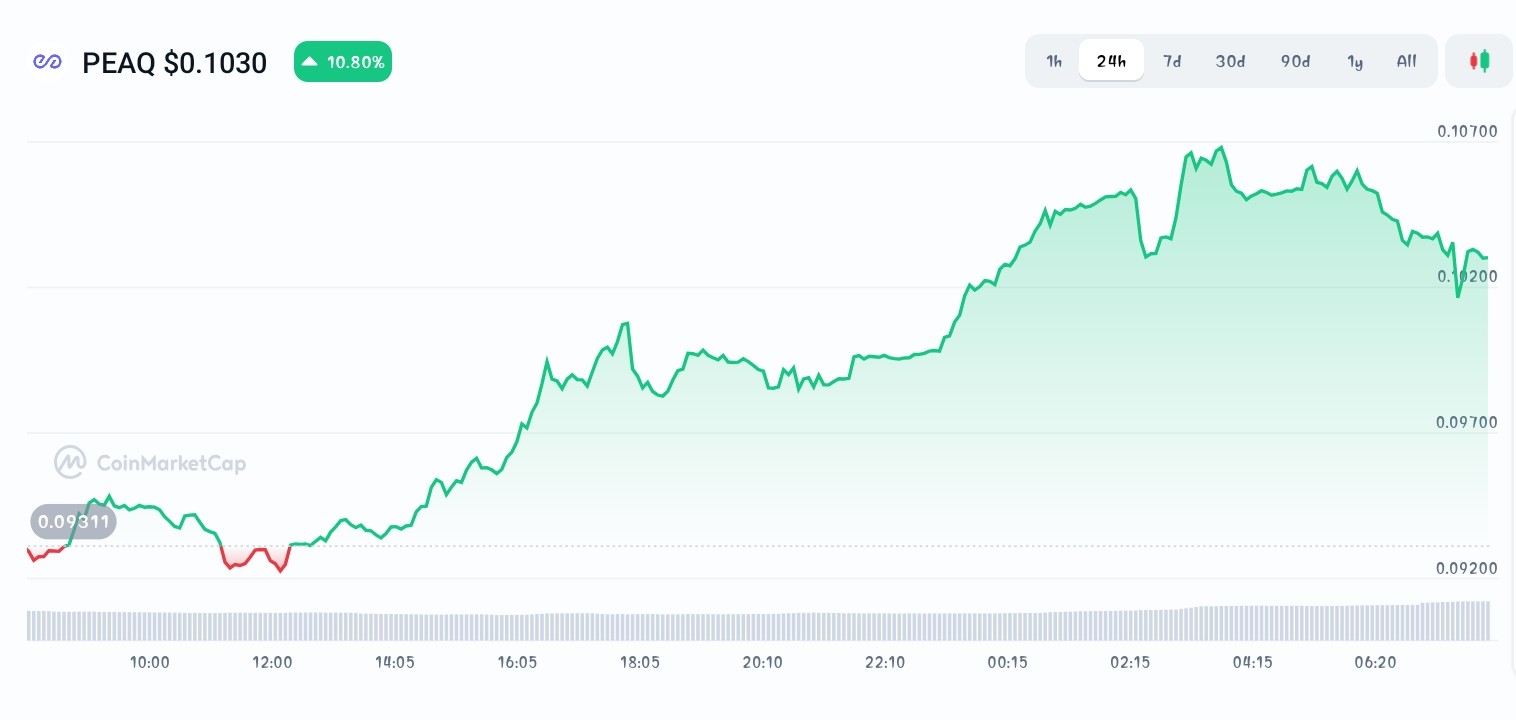Click the 16:05 time axis label
Viewport: 1516px width, 720px height.
pos(517,662)
